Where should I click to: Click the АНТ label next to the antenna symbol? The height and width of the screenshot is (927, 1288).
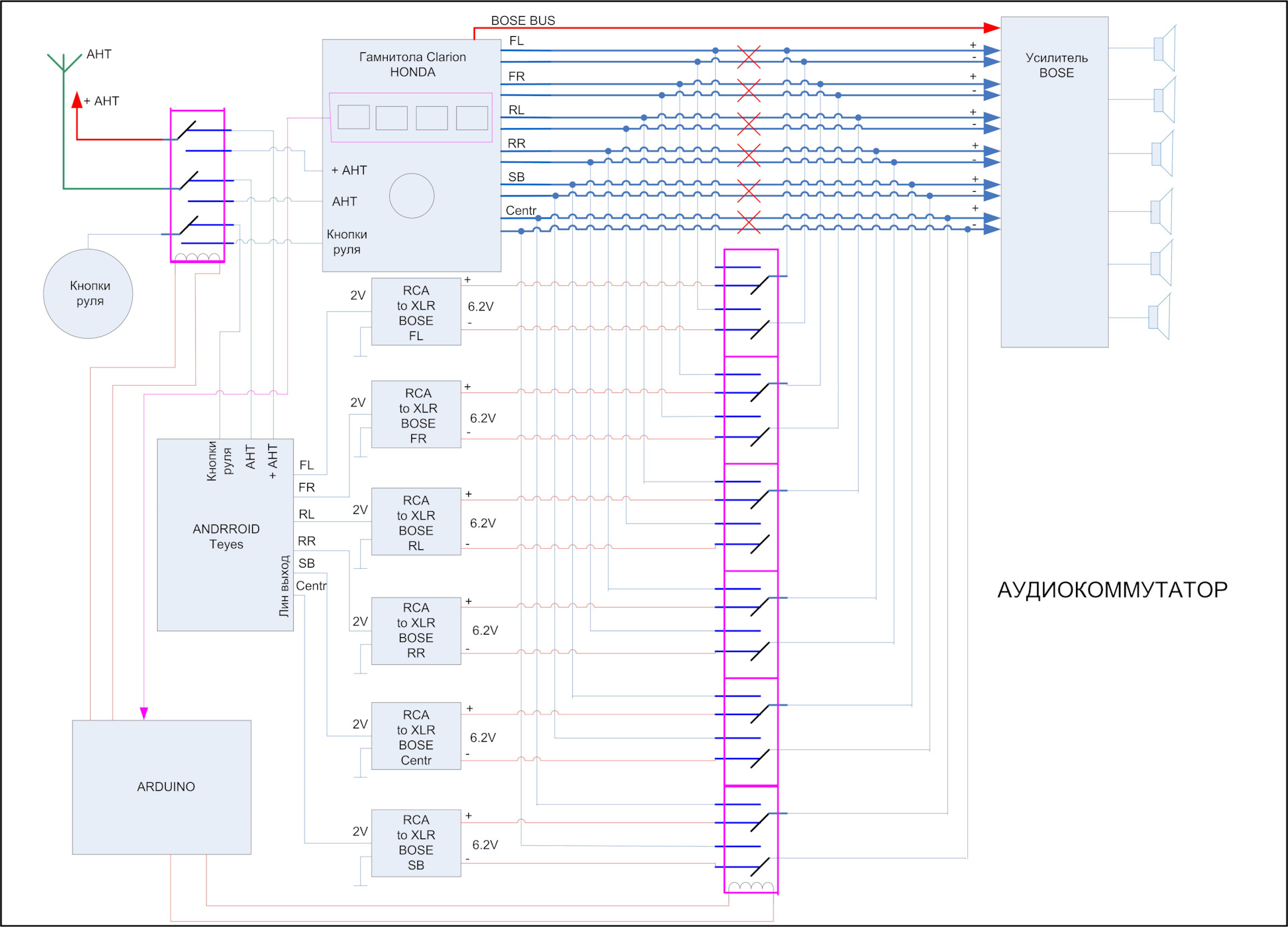[x=99, y=54]
